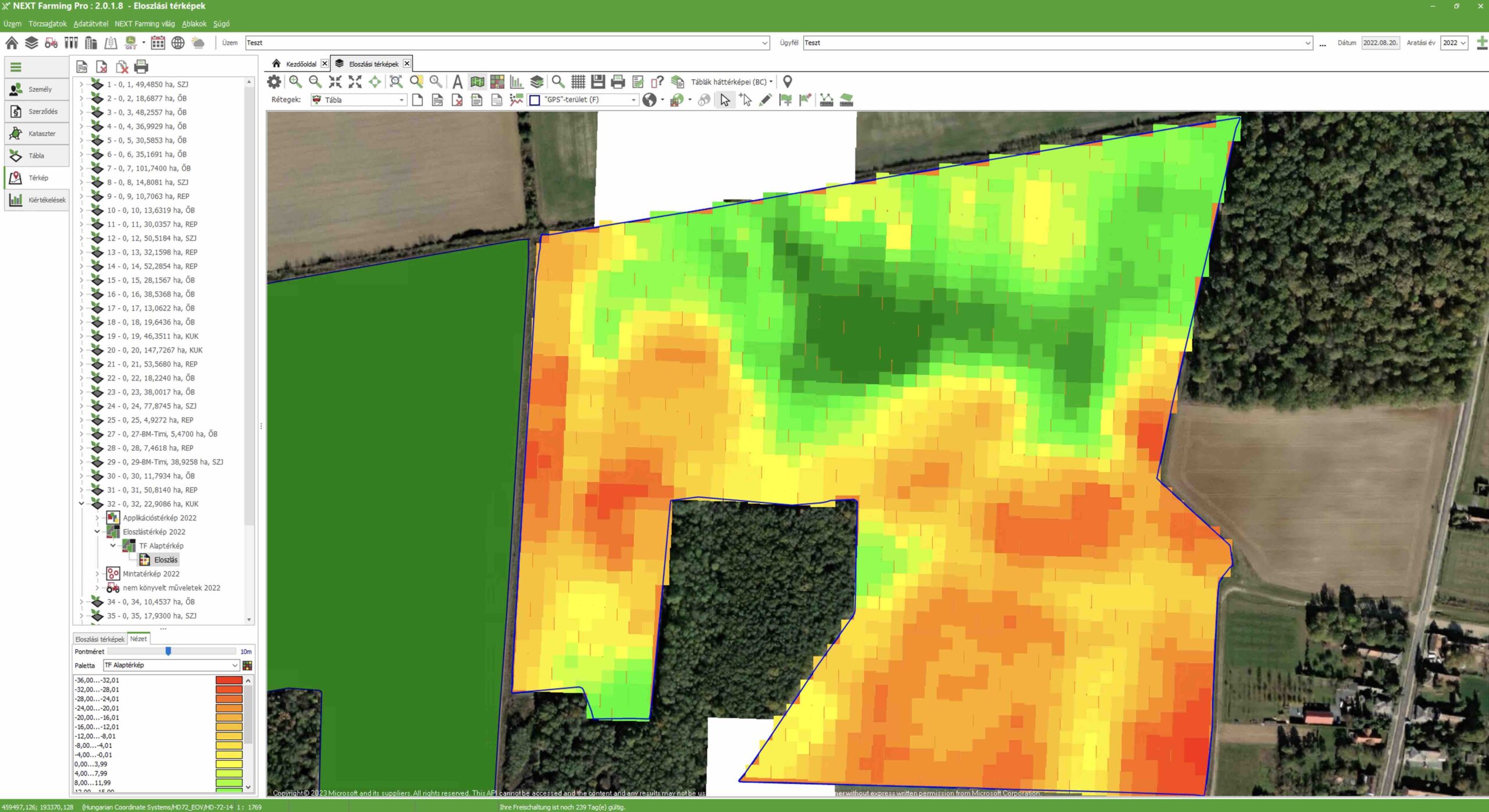Adjust the Pontméret slider handle
Image resolution: width=1489 pixels, height=812 pixels.
168,651
